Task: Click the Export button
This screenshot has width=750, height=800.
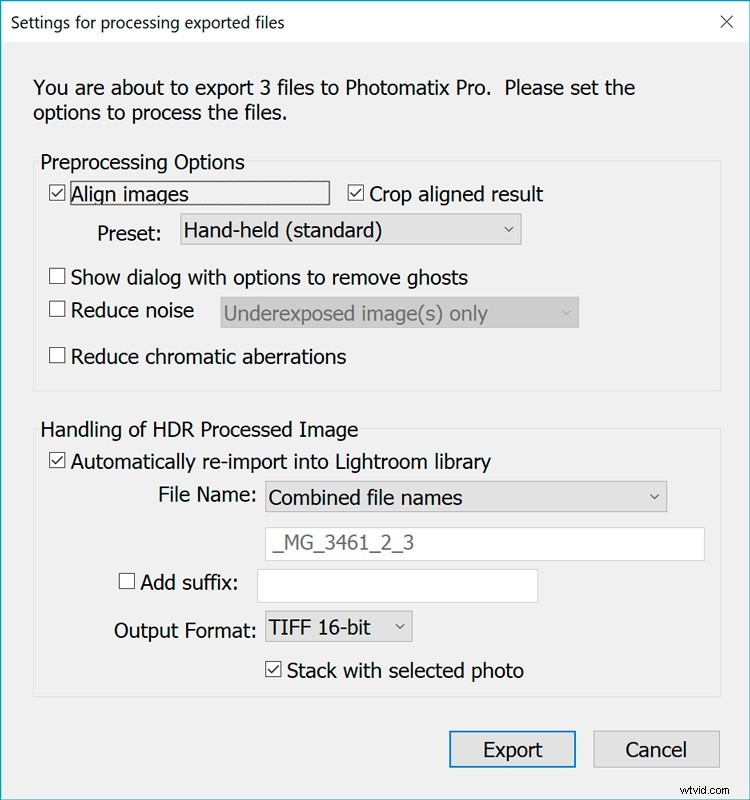Action: pos(513,749)
